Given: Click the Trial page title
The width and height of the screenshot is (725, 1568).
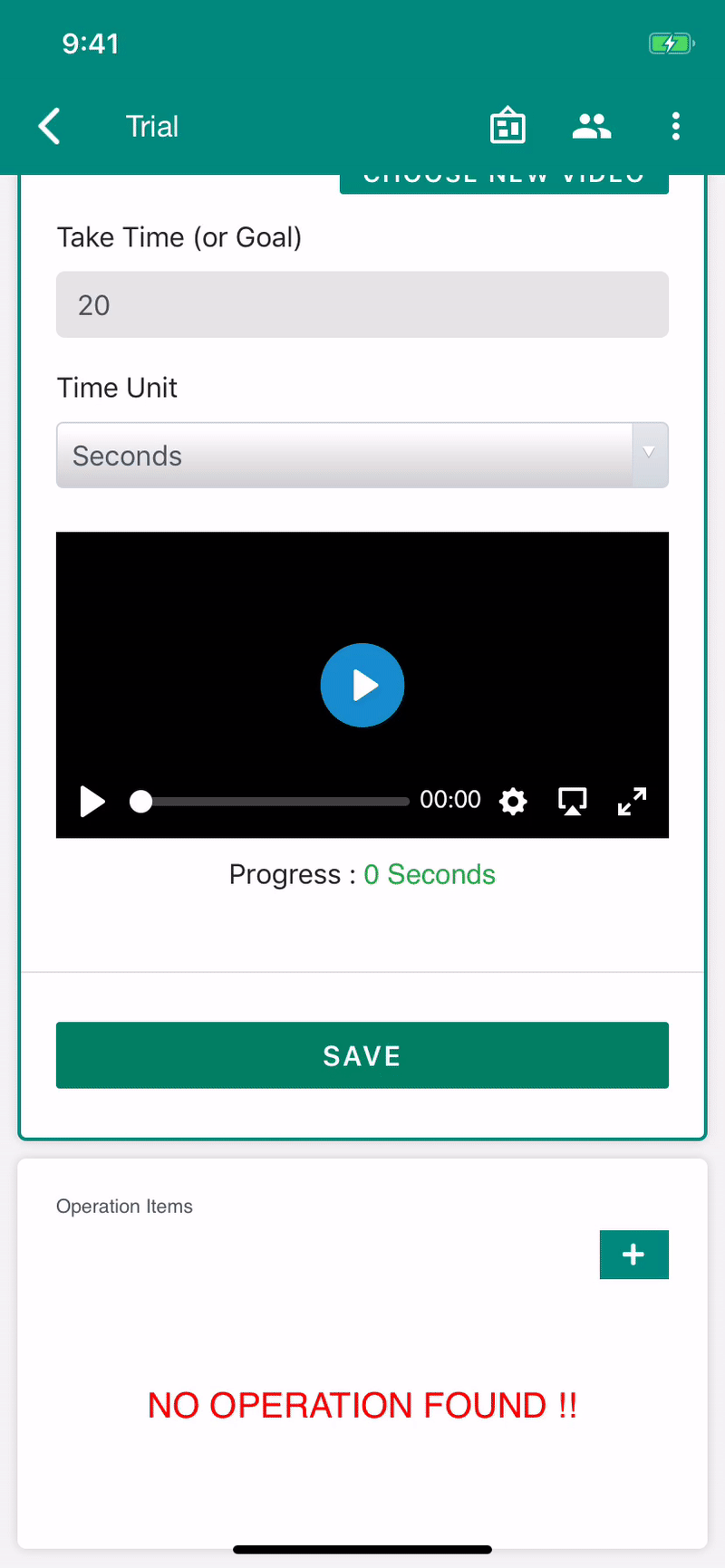Looking at the screenshot, I should point(152,126).
